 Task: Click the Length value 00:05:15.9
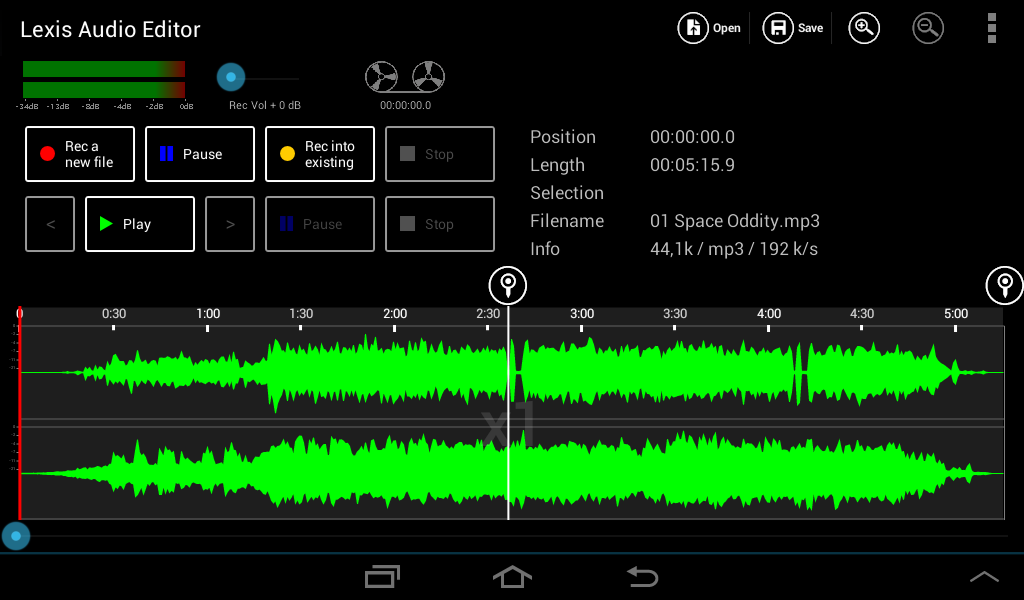(x=692, y=165)
